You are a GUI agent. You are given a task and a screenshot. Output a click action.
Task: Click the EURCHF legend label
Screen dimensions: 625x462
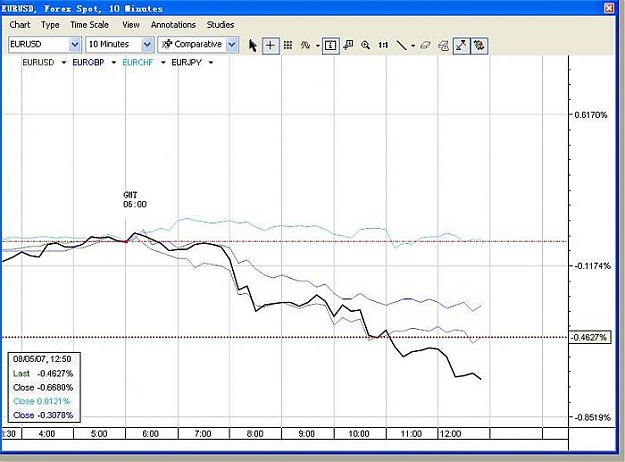[x=138, y=63]
